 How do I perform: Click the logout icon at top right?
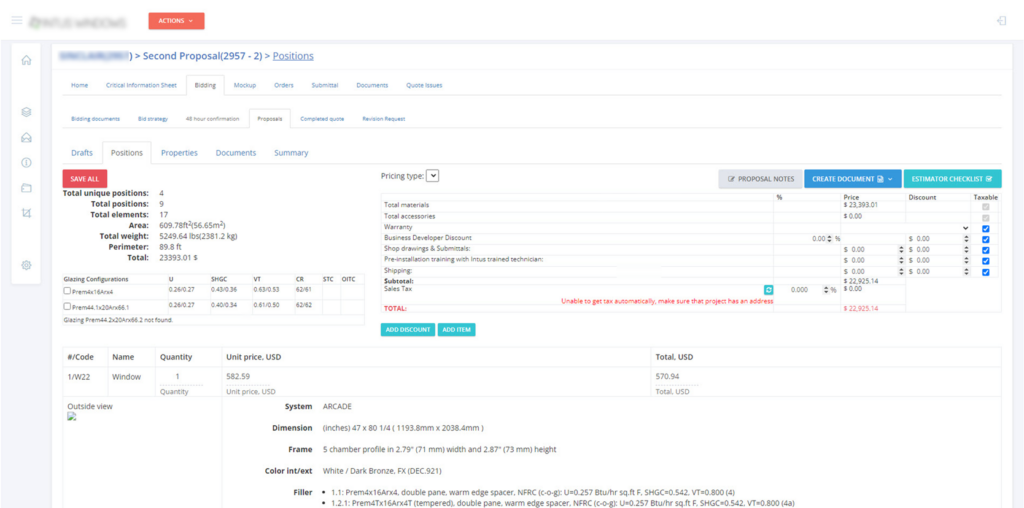[1001, 20]
